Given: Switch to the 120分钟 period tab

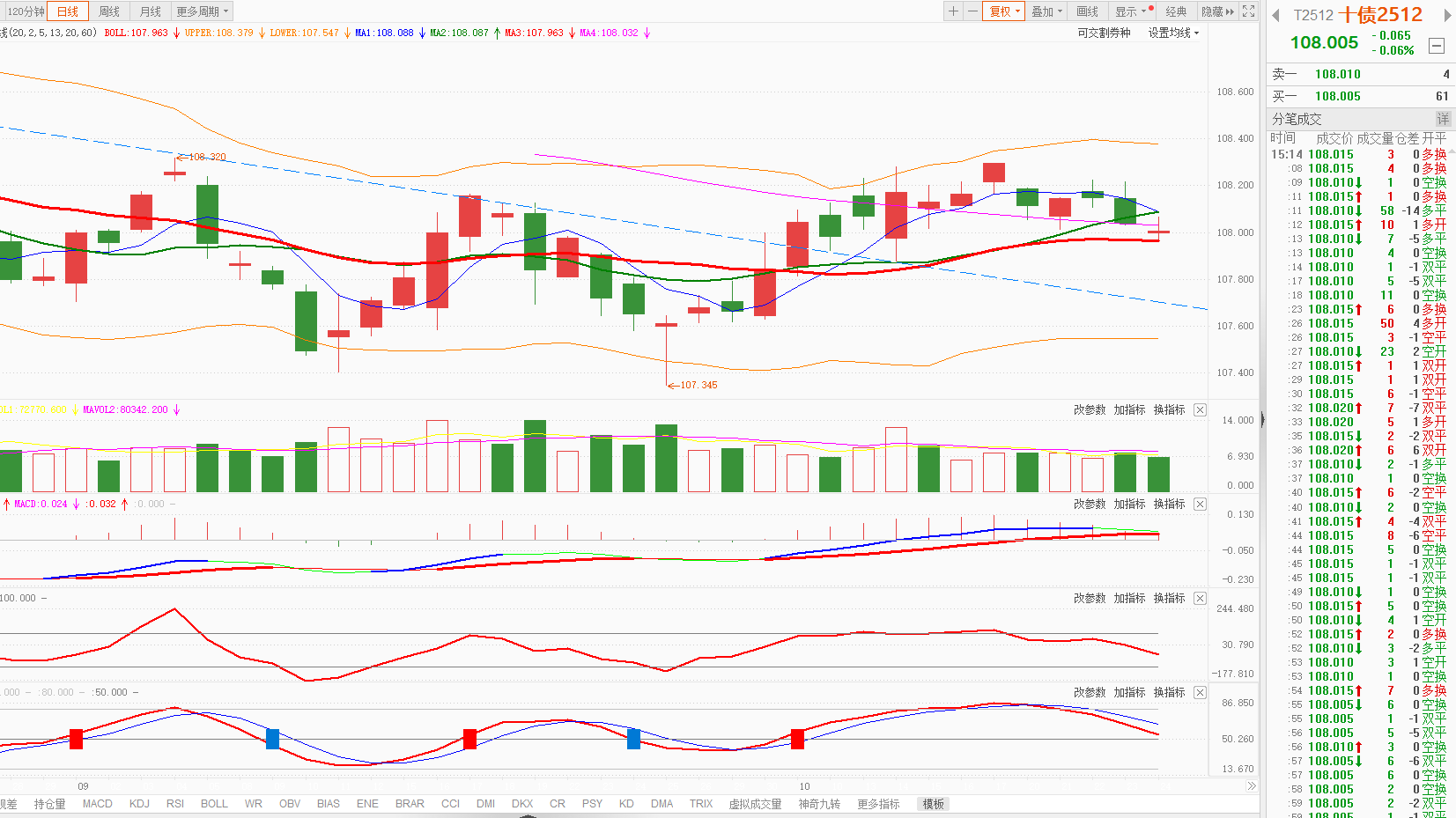Looking at the screenshot, I should 26,11.
